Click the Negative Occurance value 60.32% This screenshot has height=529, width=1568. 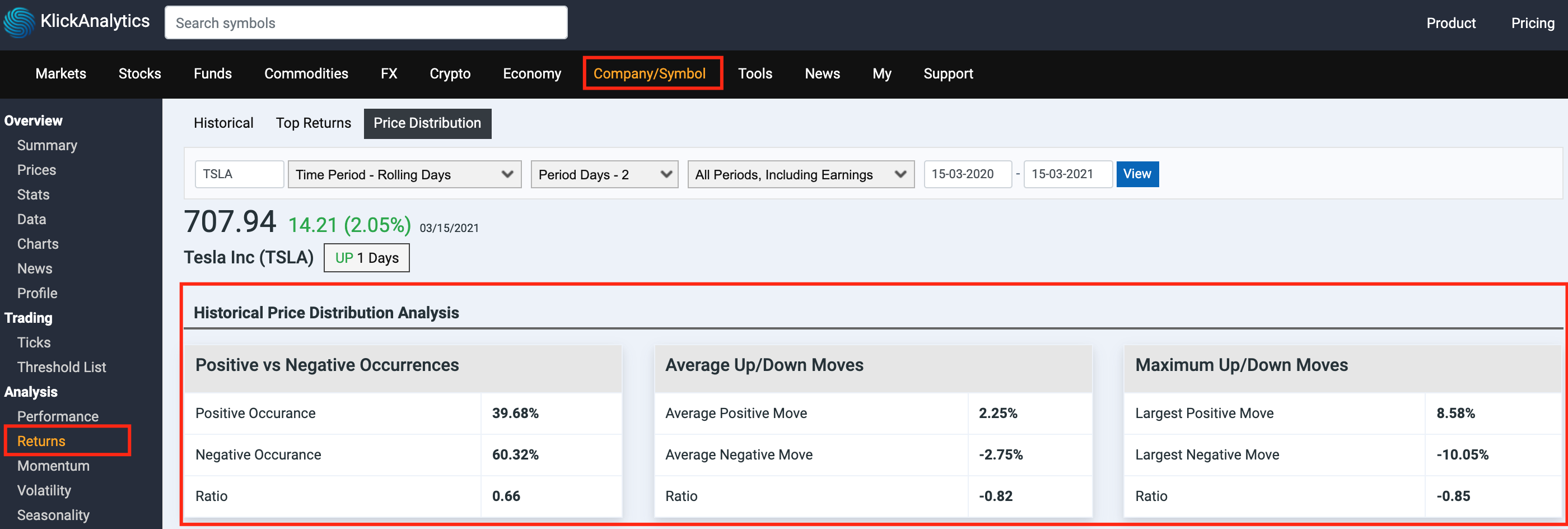coord(515,454)
